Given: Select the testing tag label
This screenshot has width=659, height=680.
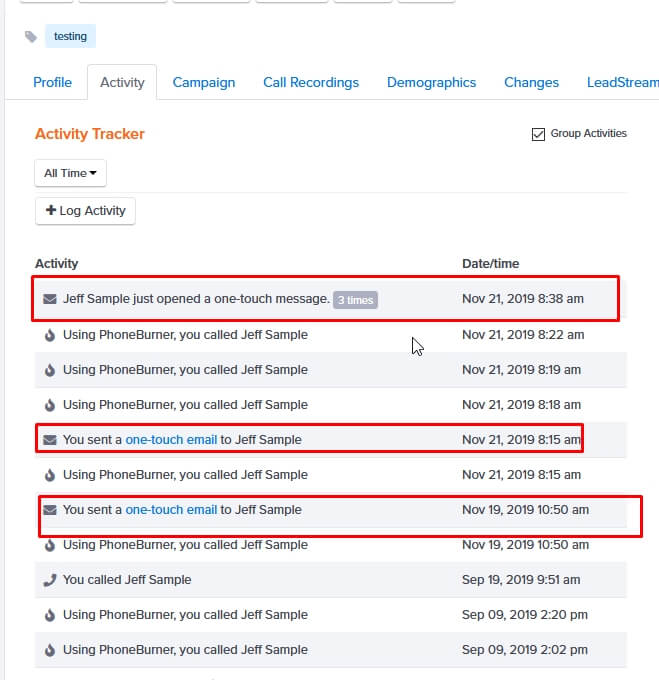Looking at the screenshot, I should point(70,36).
